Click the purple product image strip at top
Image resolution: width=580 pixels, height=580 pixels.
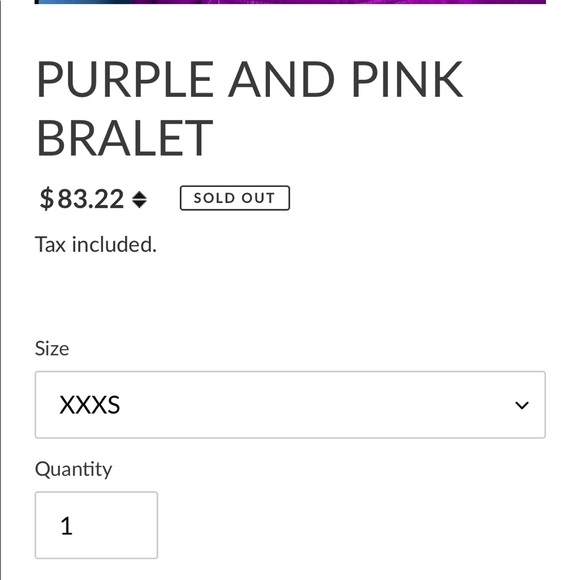(290, 2)
